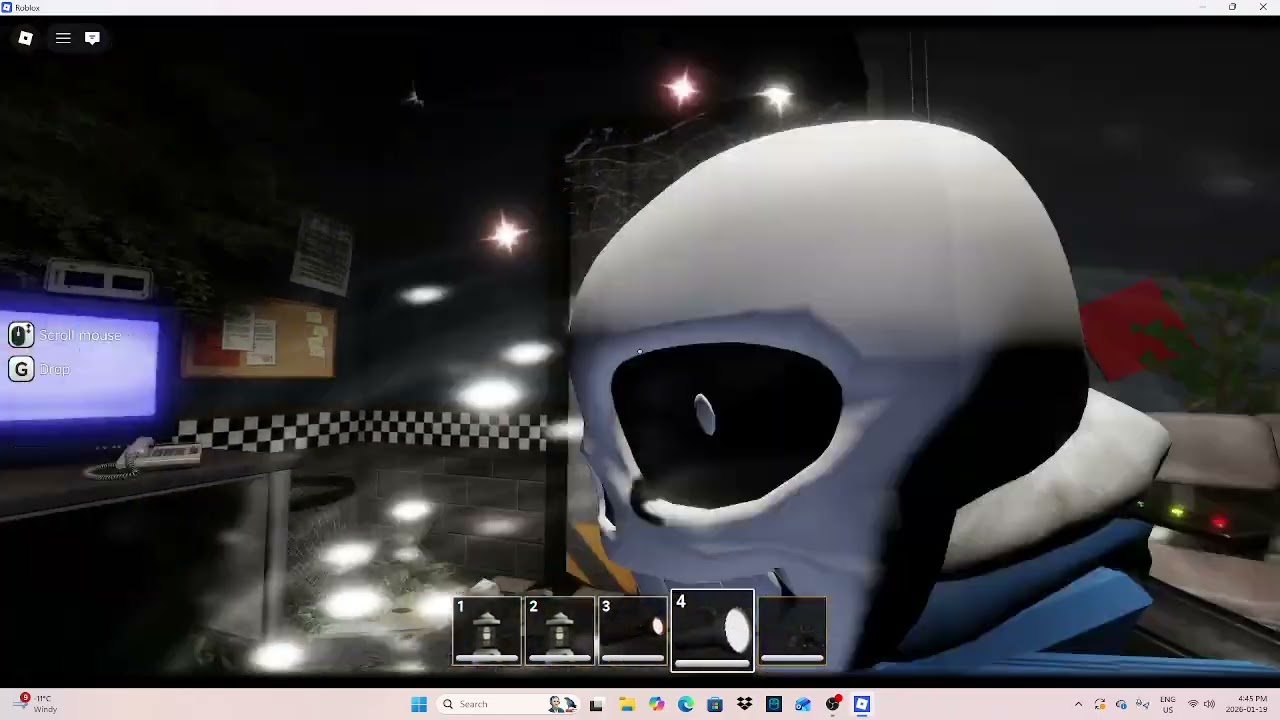Open Task View from taskbar
The height and width of the screenshot is (720, 1280).
[x=597, y=704]
